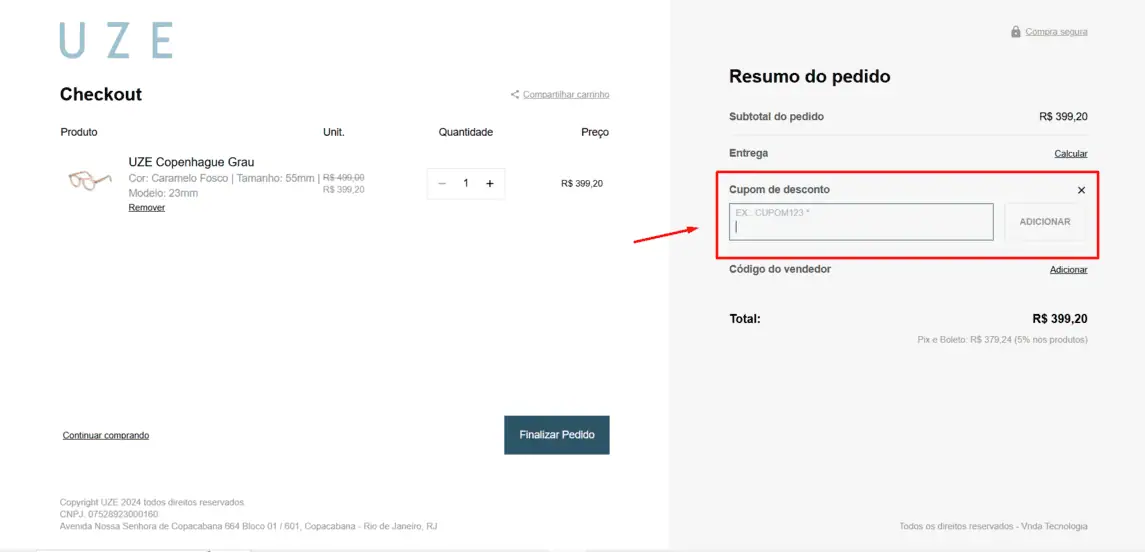Click the Subtotal do pedido label
1145x552 pixels.
click(776, 117)
